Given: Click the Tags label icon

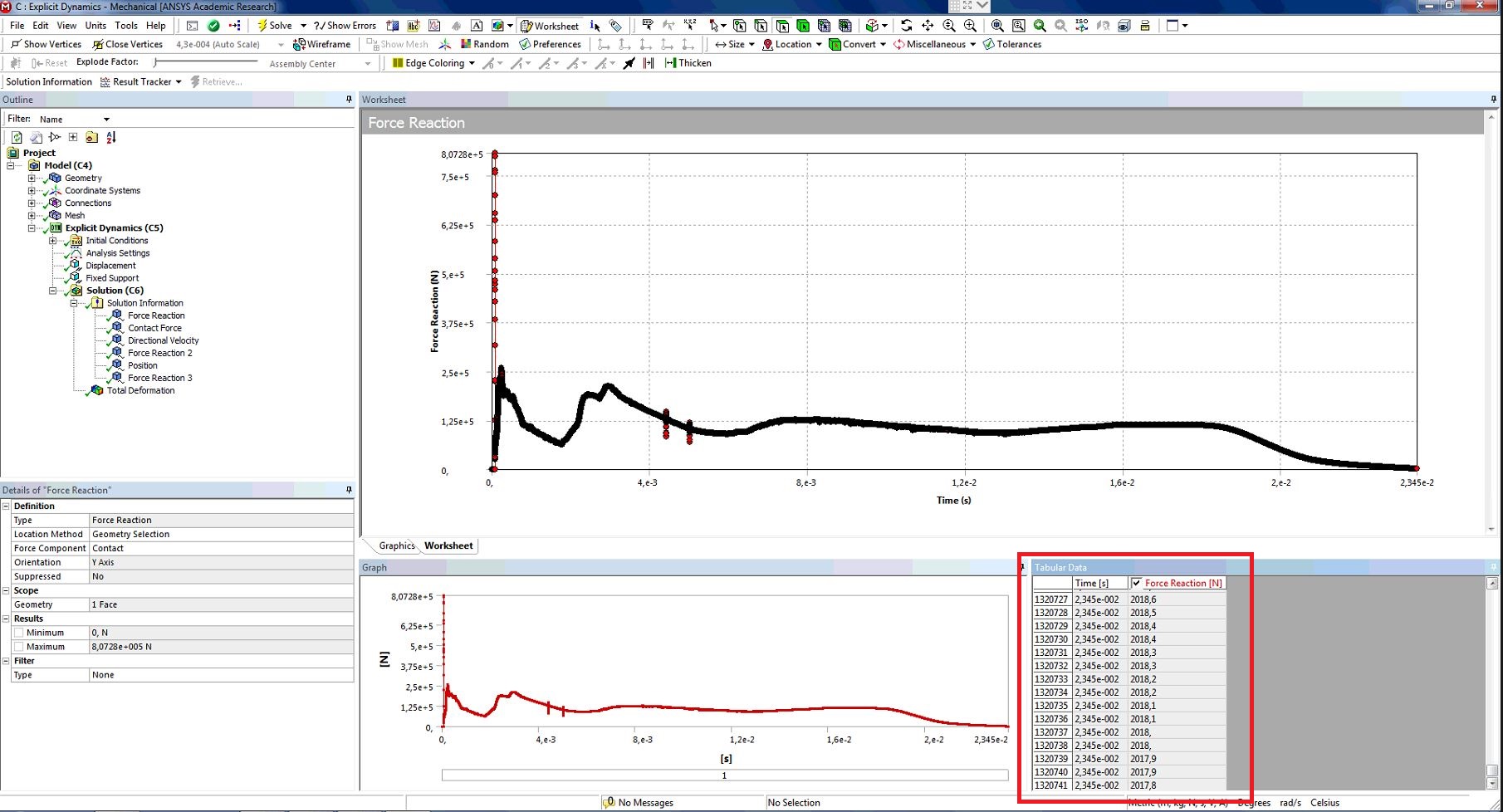Looking at the screenshot, I should point(615,26).
